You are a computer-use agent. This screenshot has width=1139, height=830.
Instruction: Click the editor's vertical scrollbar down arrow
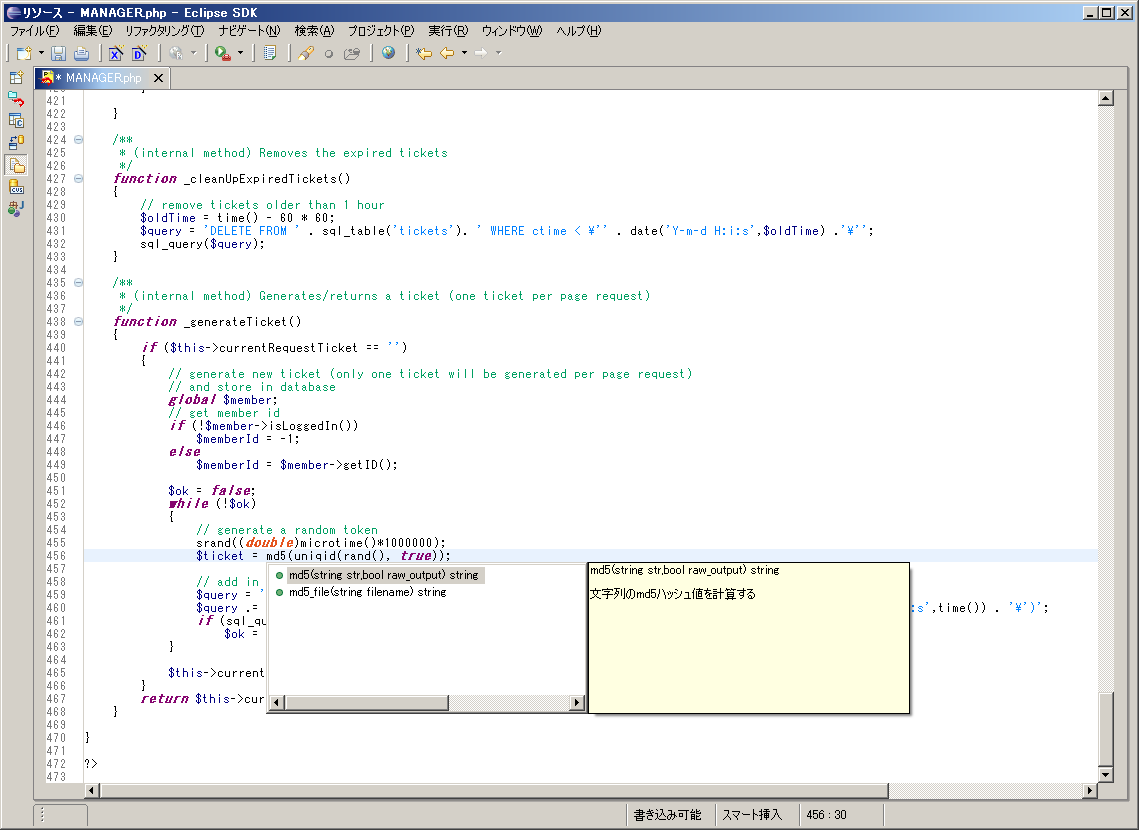(x=1105, y=775)
